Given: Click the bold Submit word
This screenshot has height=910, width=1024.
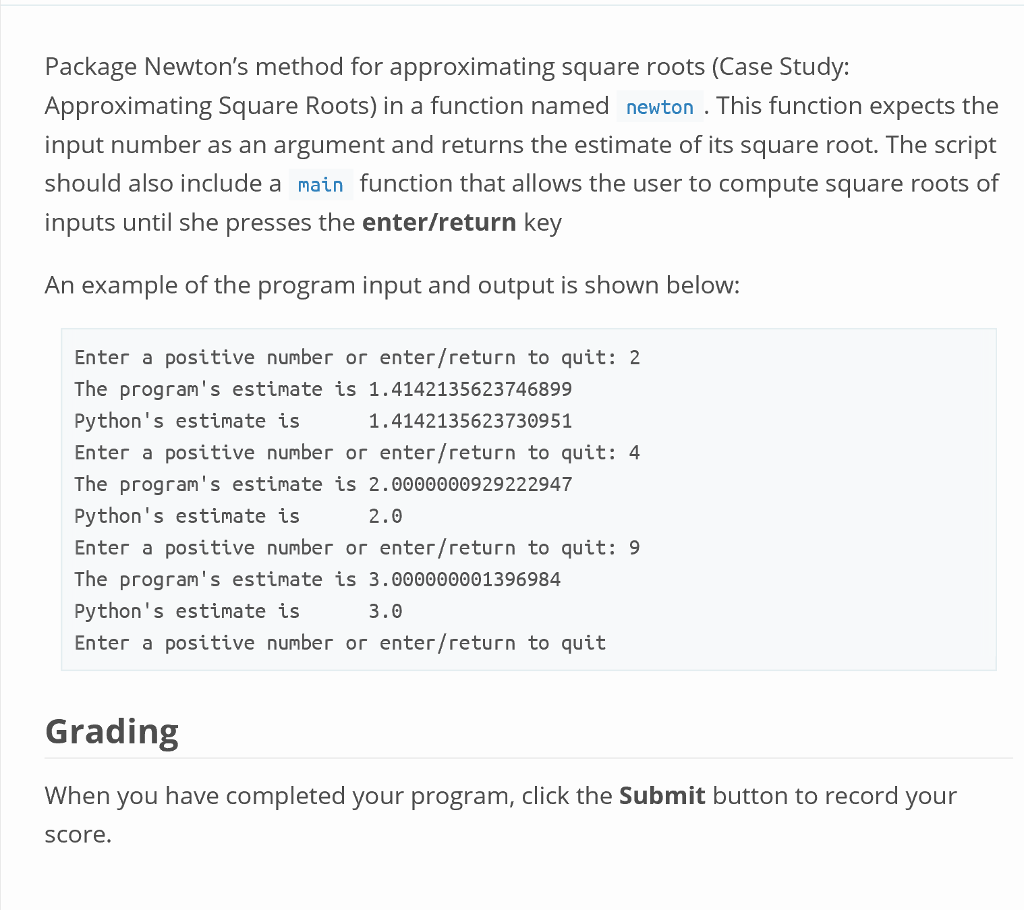Looking at the screenshot, I should (x=662, y=796).
